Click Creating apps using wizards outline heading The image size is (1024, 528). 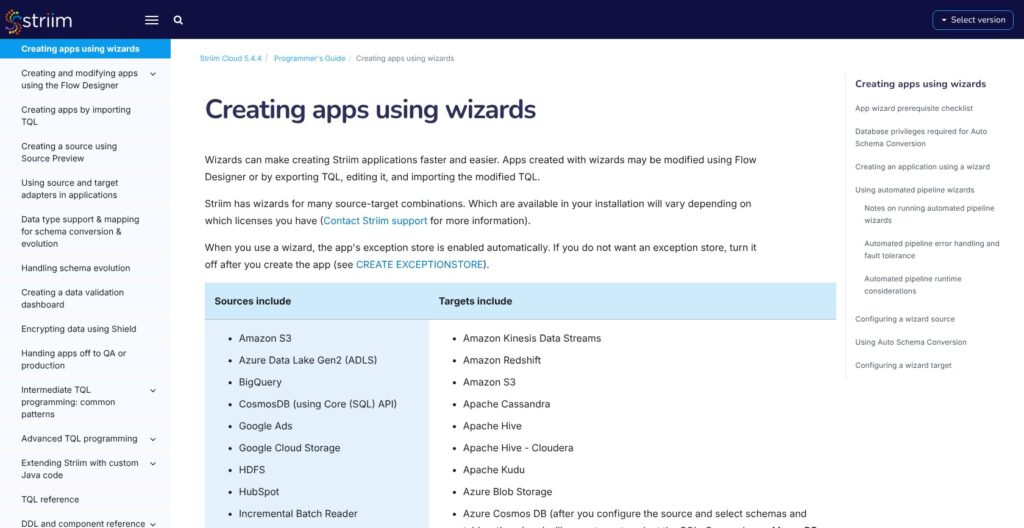[x=920, y=84]
